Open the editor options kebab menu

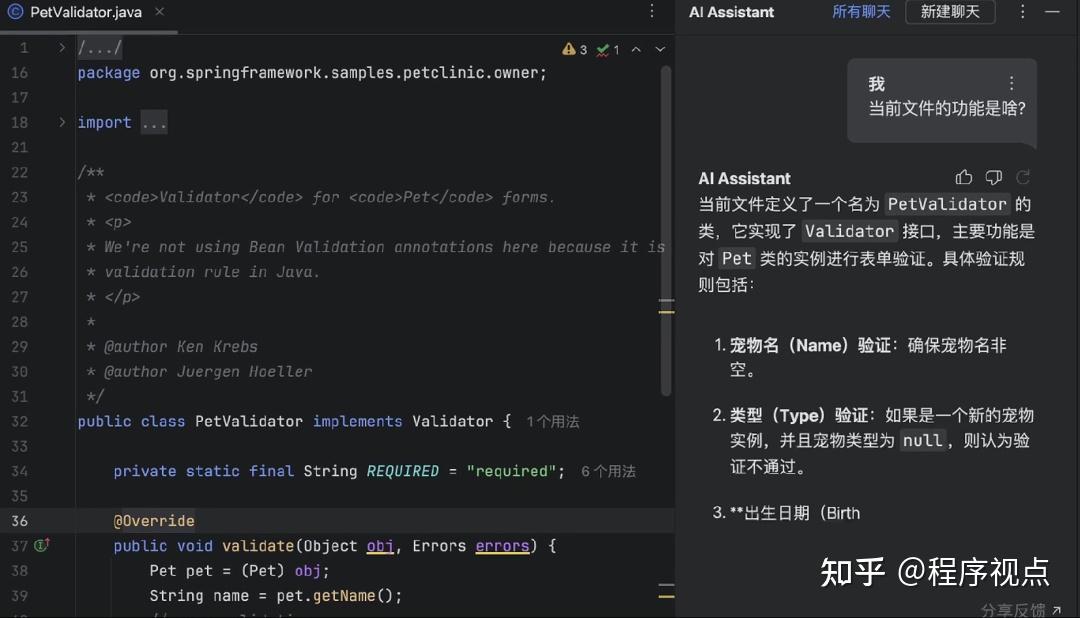[652, 11]
